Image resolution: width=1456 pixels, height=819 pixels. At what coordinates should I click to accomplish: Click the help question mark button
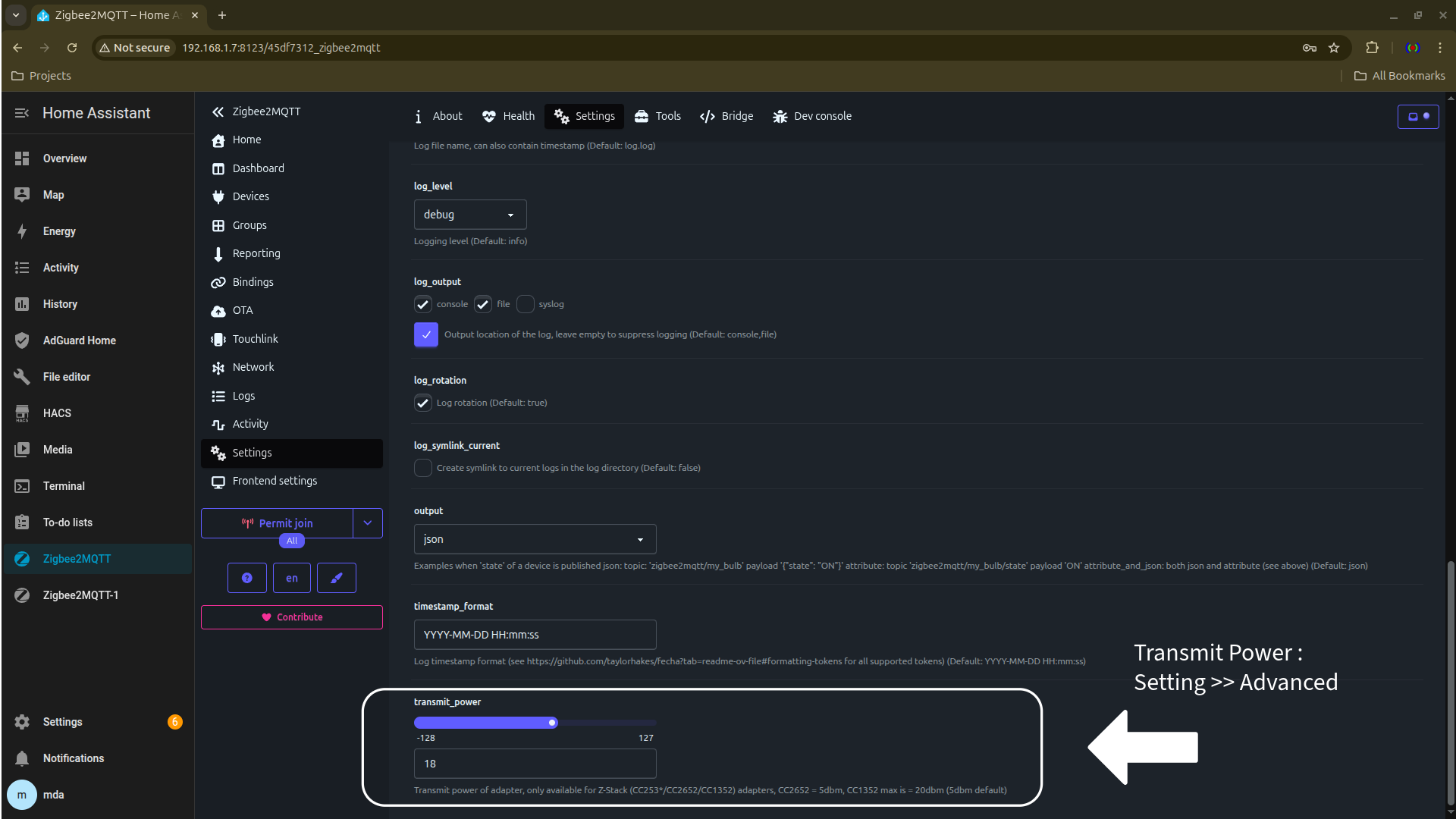pos(246,578)
